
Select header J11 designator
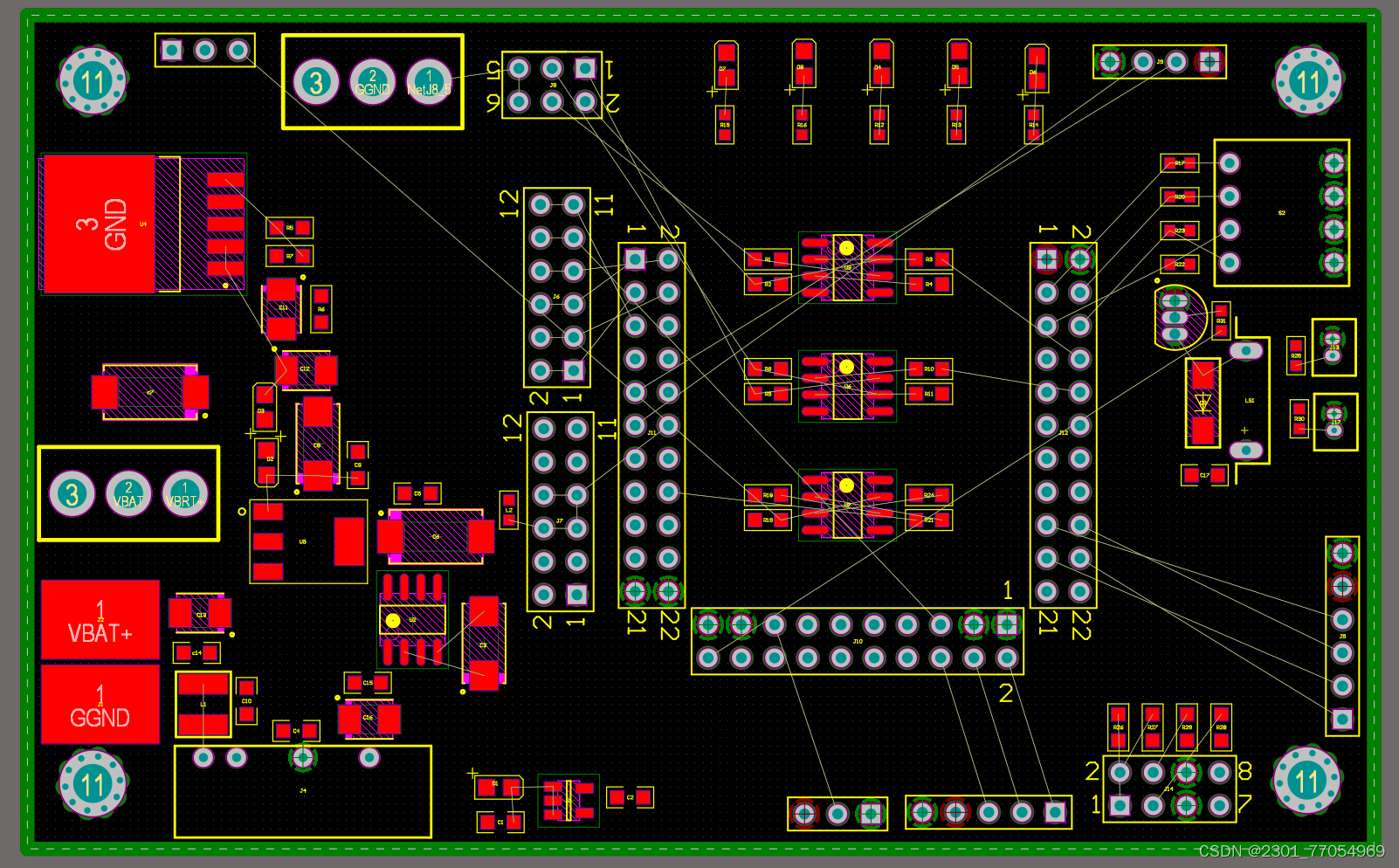click(x=651, y=432)
